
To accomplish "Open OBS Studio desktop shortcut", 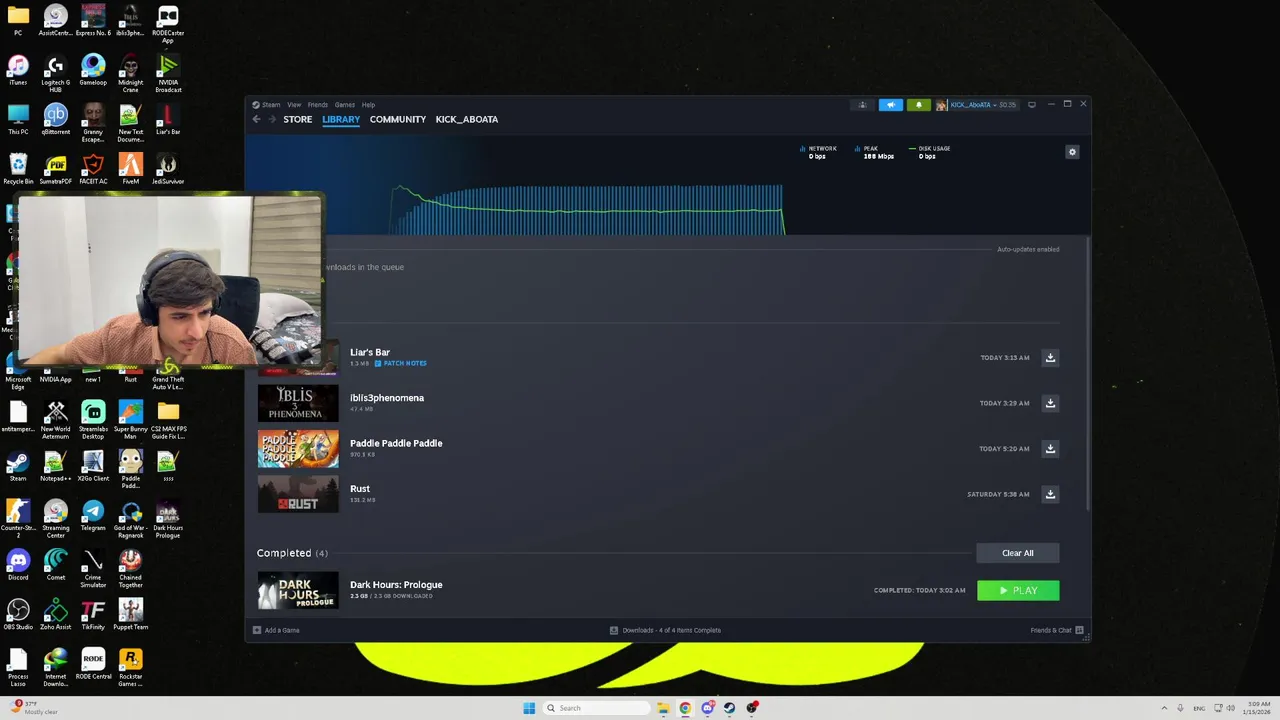I will [x=18, y=615].
